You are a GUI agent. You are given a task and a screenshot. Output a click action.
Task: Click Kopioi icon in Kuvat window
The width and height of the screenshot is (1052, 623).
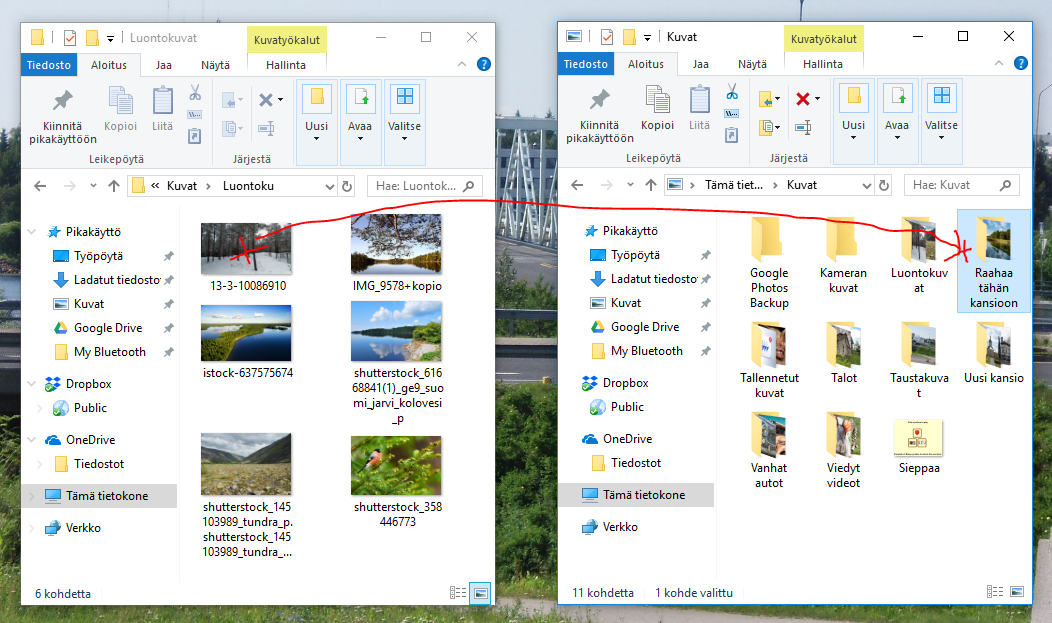click(x=658, y=99)
